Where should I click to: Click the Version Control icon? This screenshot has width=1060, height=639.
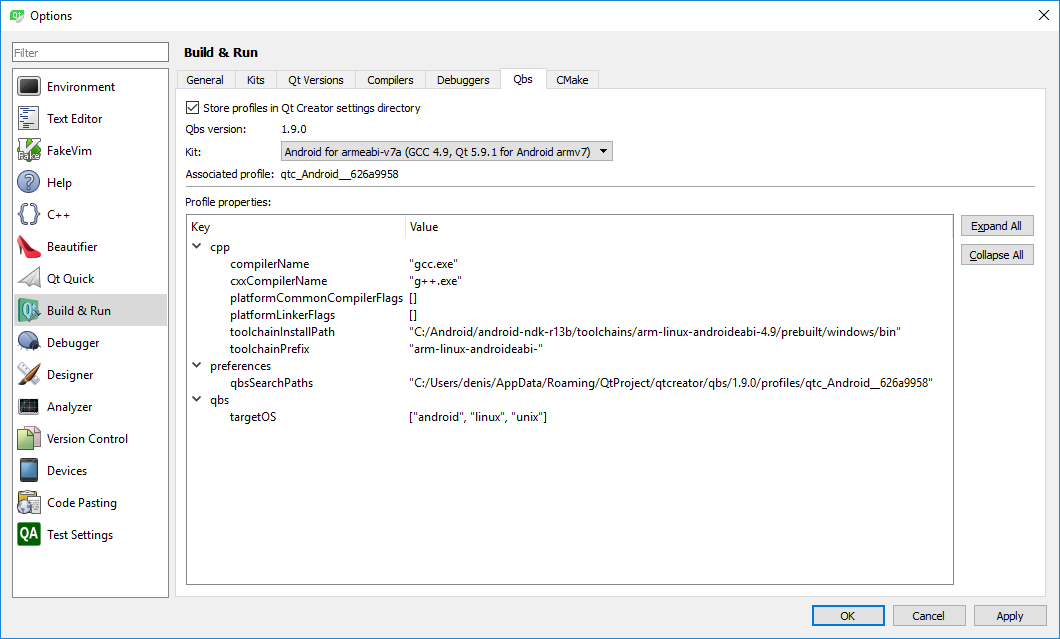pyautogui.click(x=29, y=439)
